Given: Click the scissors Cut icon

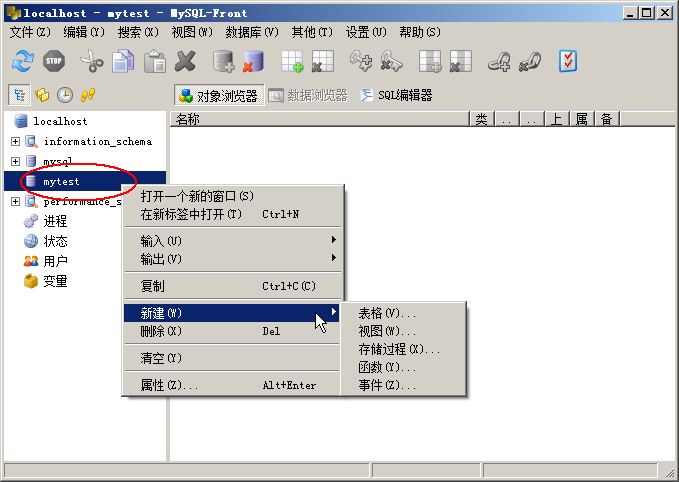Looking at the screenshot, I should (x=92, y=61).
